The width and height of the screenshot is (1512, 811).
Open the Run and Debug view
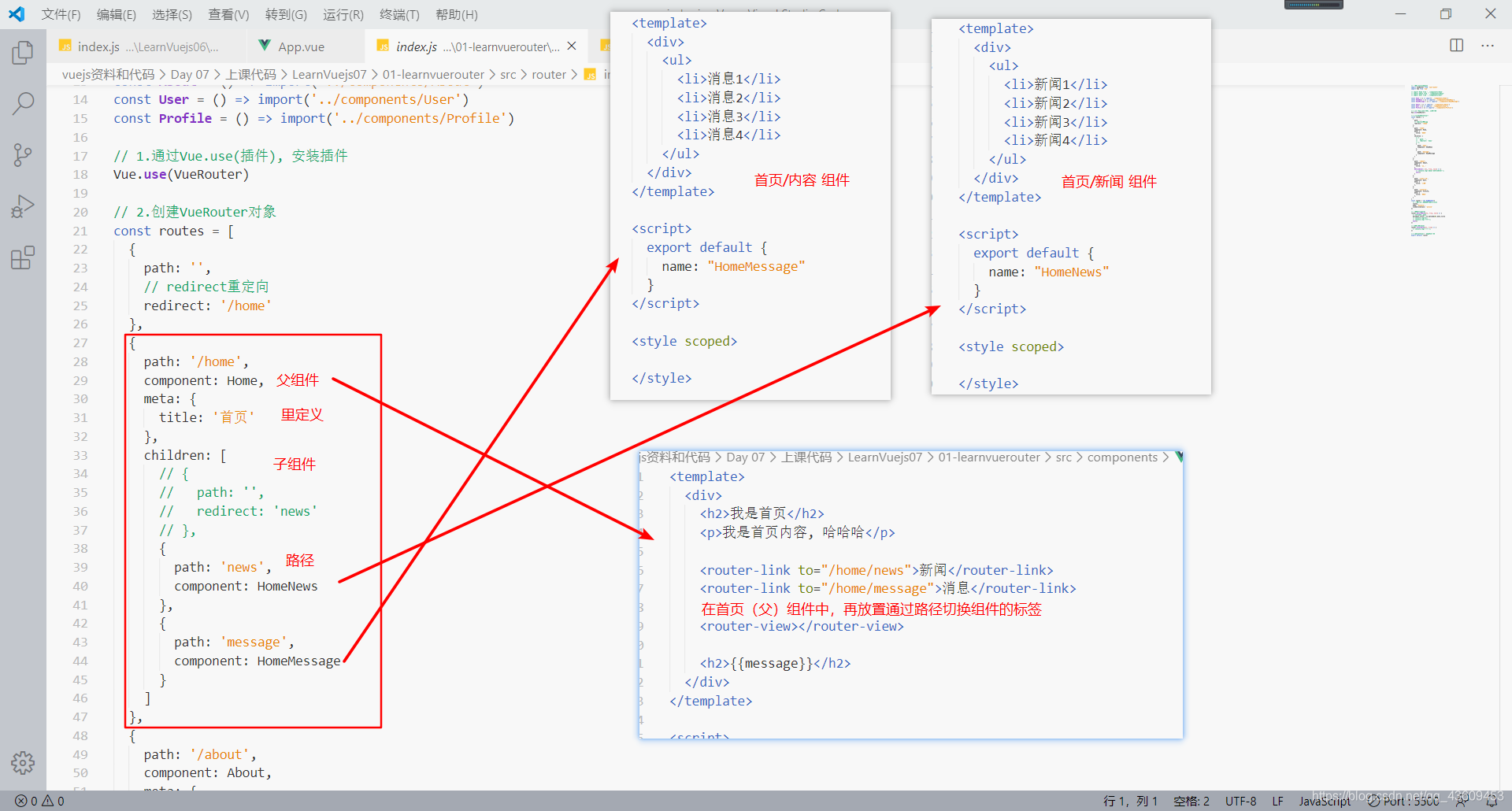pos(23,206)
